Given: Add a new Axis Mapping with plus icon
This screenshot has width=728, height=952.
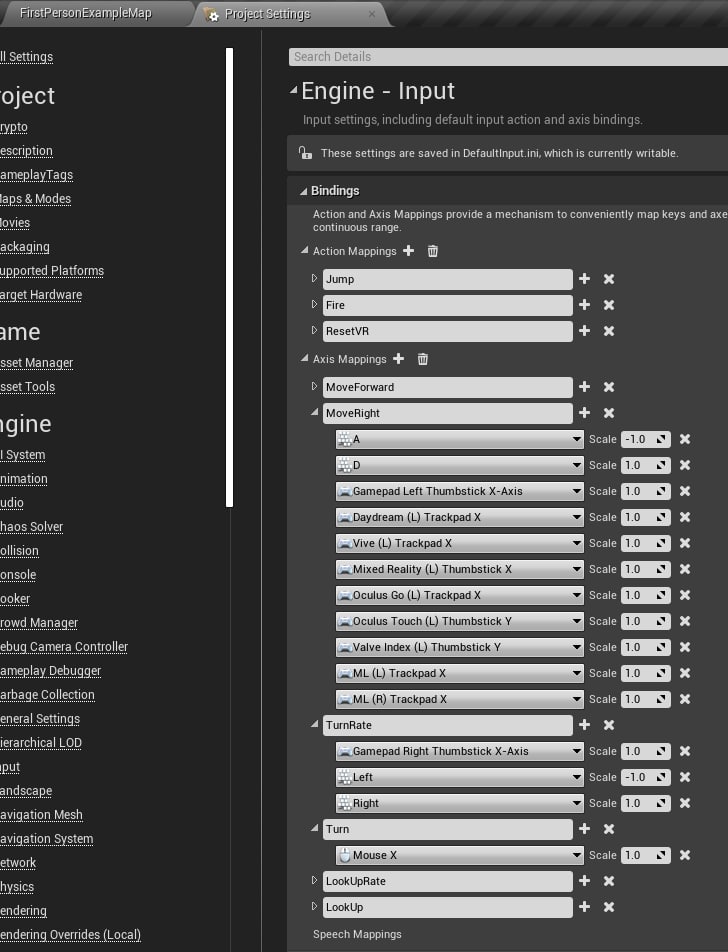Looking at the screenshot, I should pos(398,359).
